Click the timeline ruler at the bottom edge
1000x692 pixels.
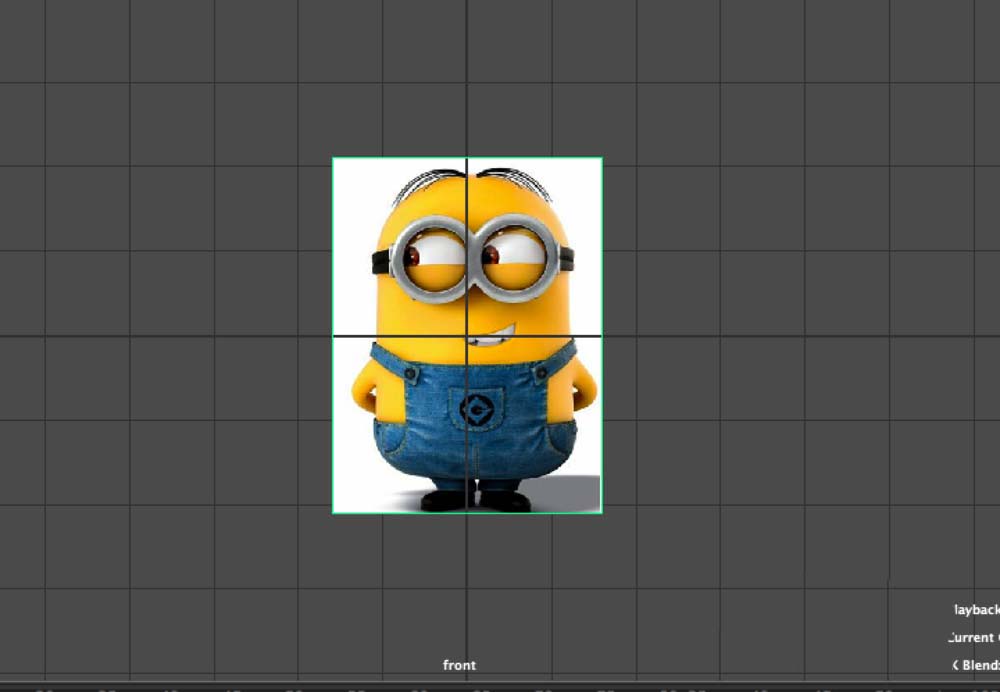click(500, 687)
